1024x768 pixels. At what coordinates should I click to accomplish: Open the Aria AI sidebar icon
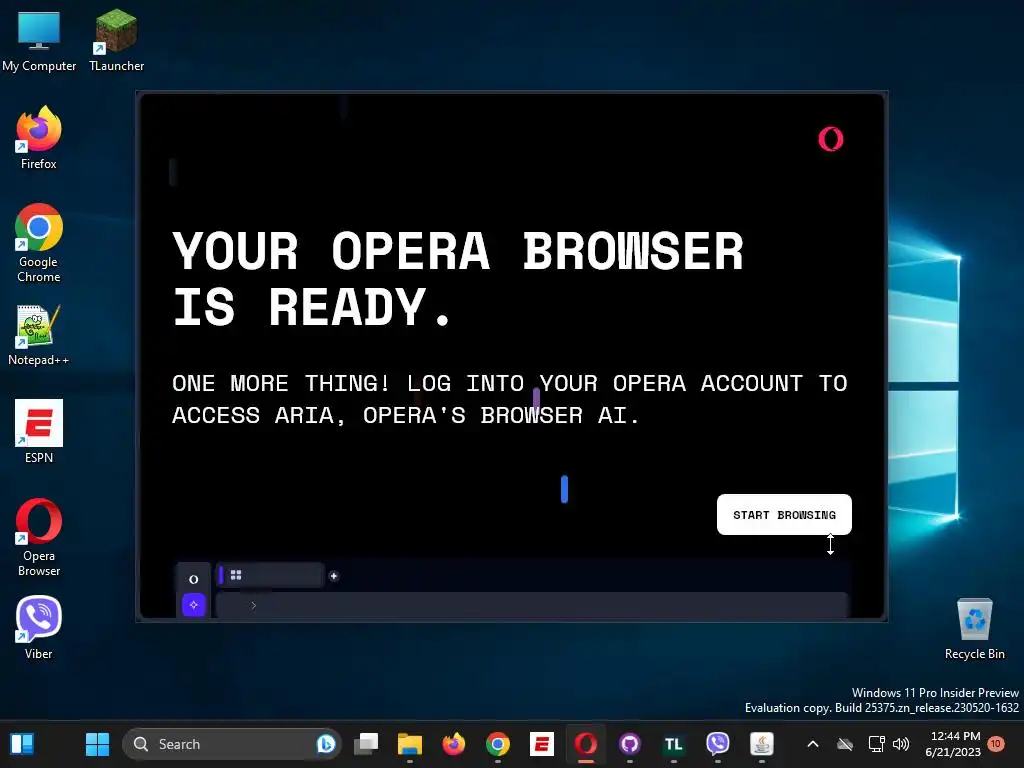(x=193, y=605)
